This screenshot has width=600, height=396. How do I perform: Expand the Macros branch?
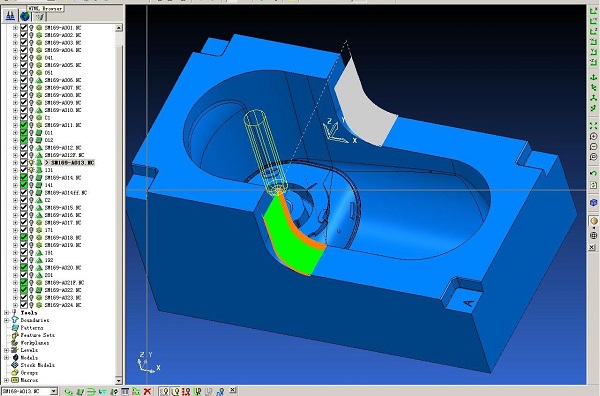pos(7,380)
